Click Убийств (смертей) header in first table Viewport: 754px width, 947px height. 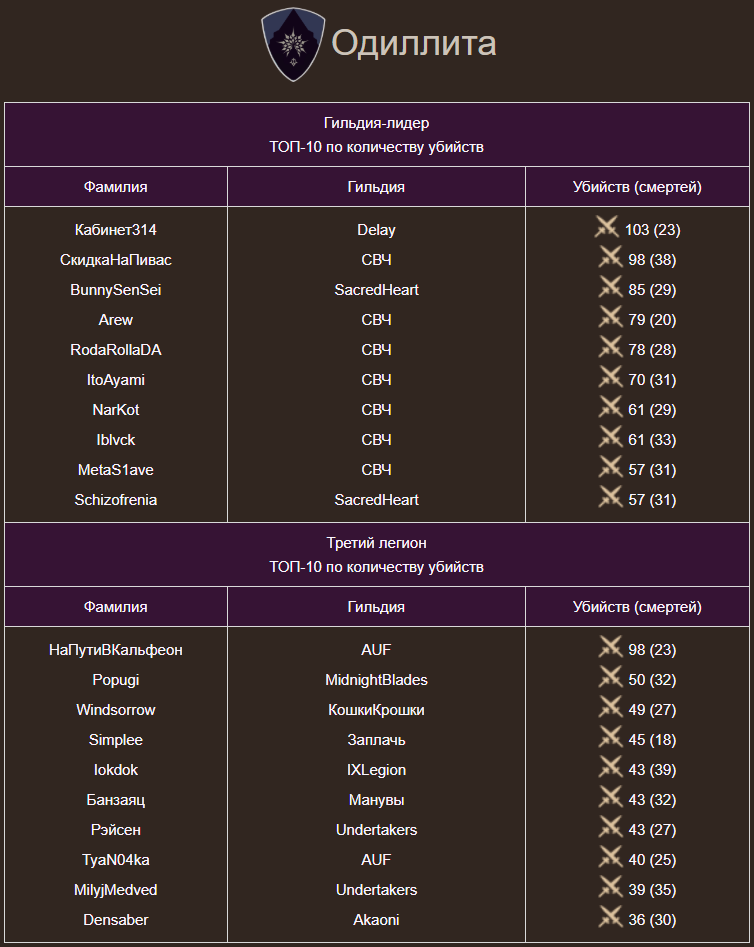[637, 187]
